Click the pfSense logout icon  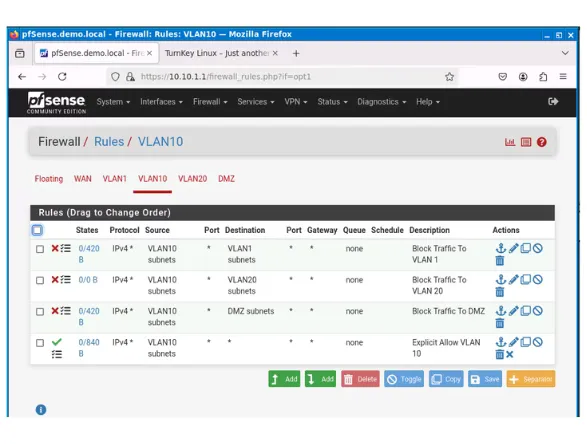coord(553,101)
